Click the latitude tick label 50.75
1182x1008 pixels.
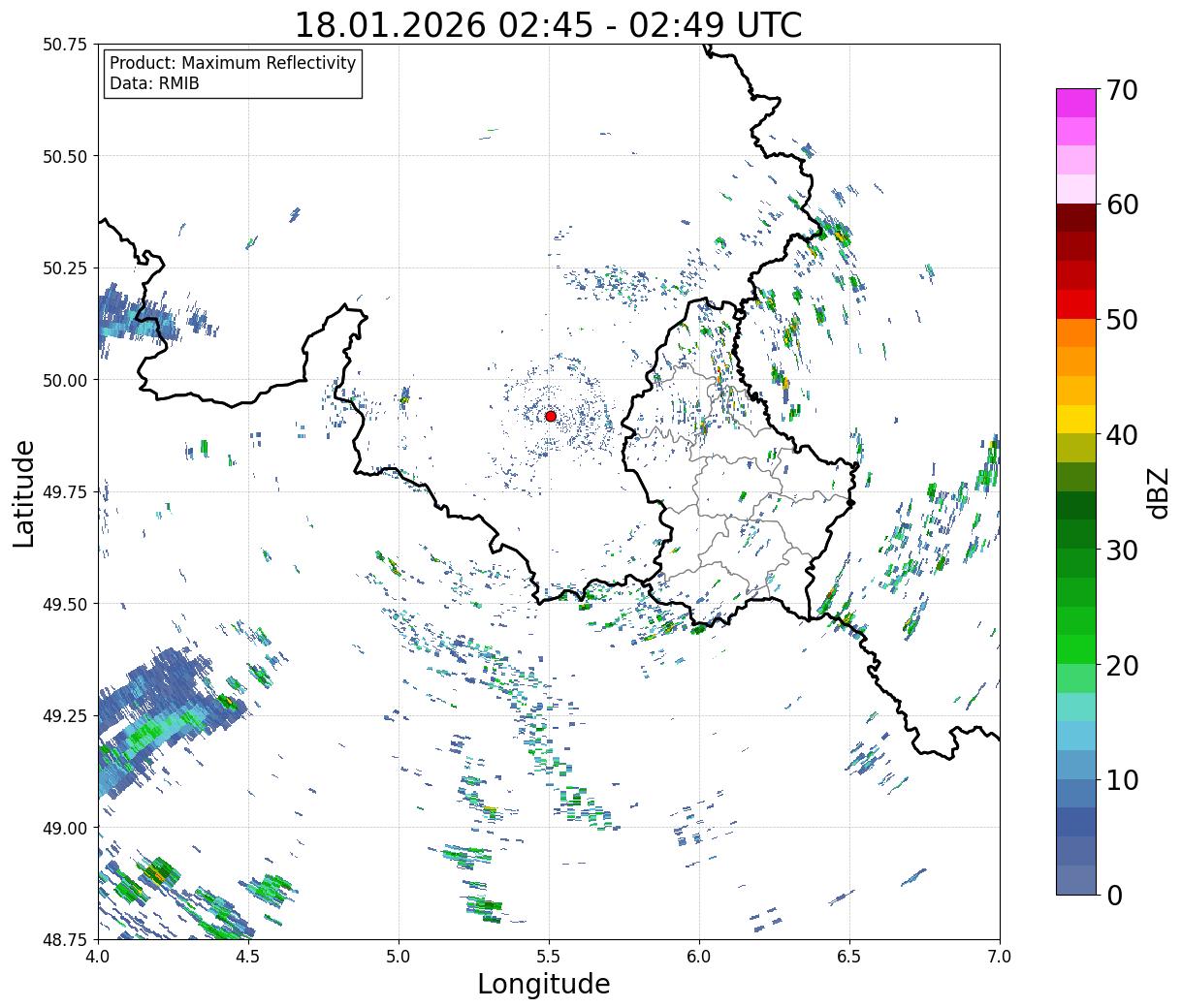66,45
